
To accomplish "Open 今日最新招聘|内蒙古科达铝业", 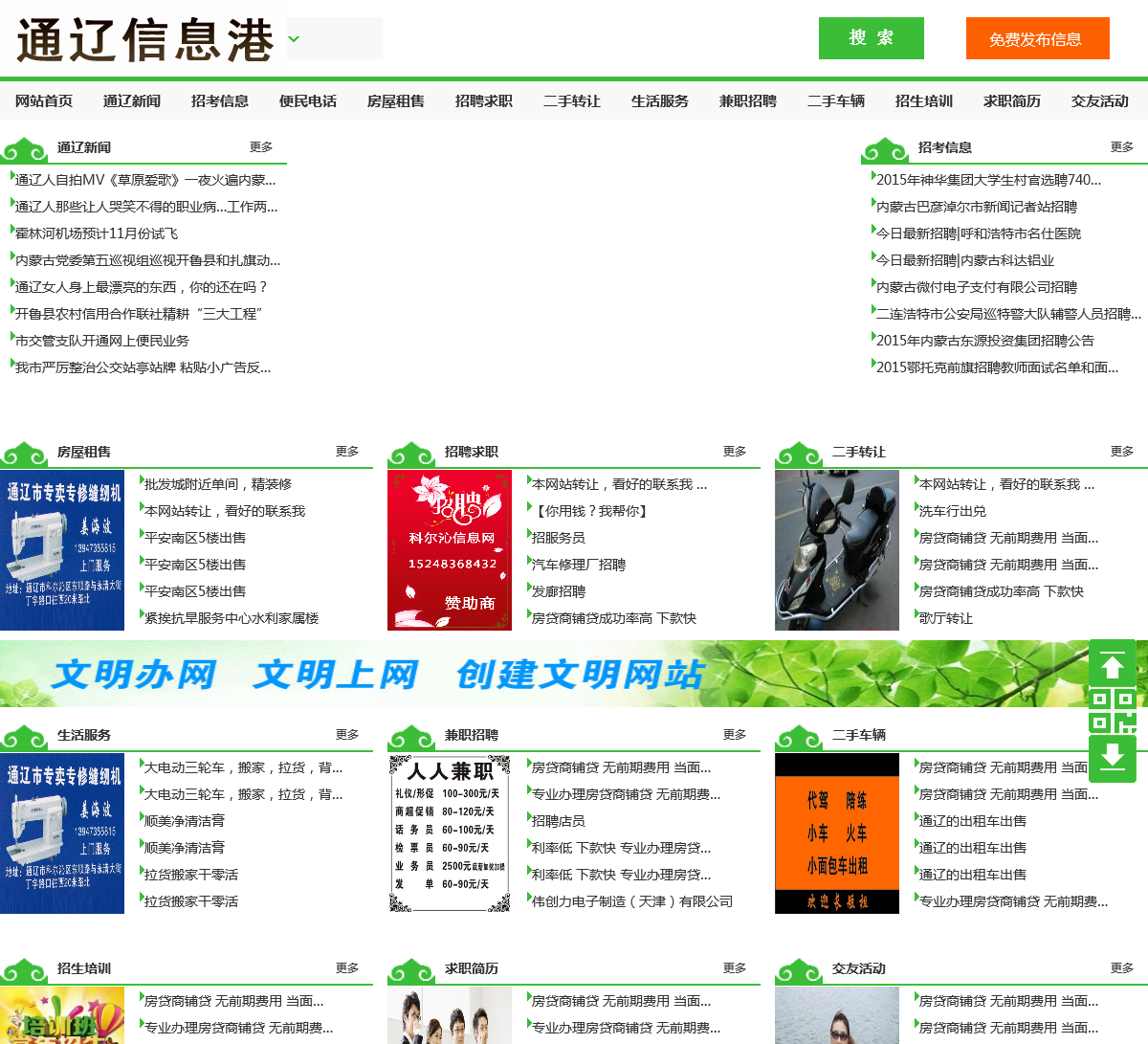I will point(965,260).
